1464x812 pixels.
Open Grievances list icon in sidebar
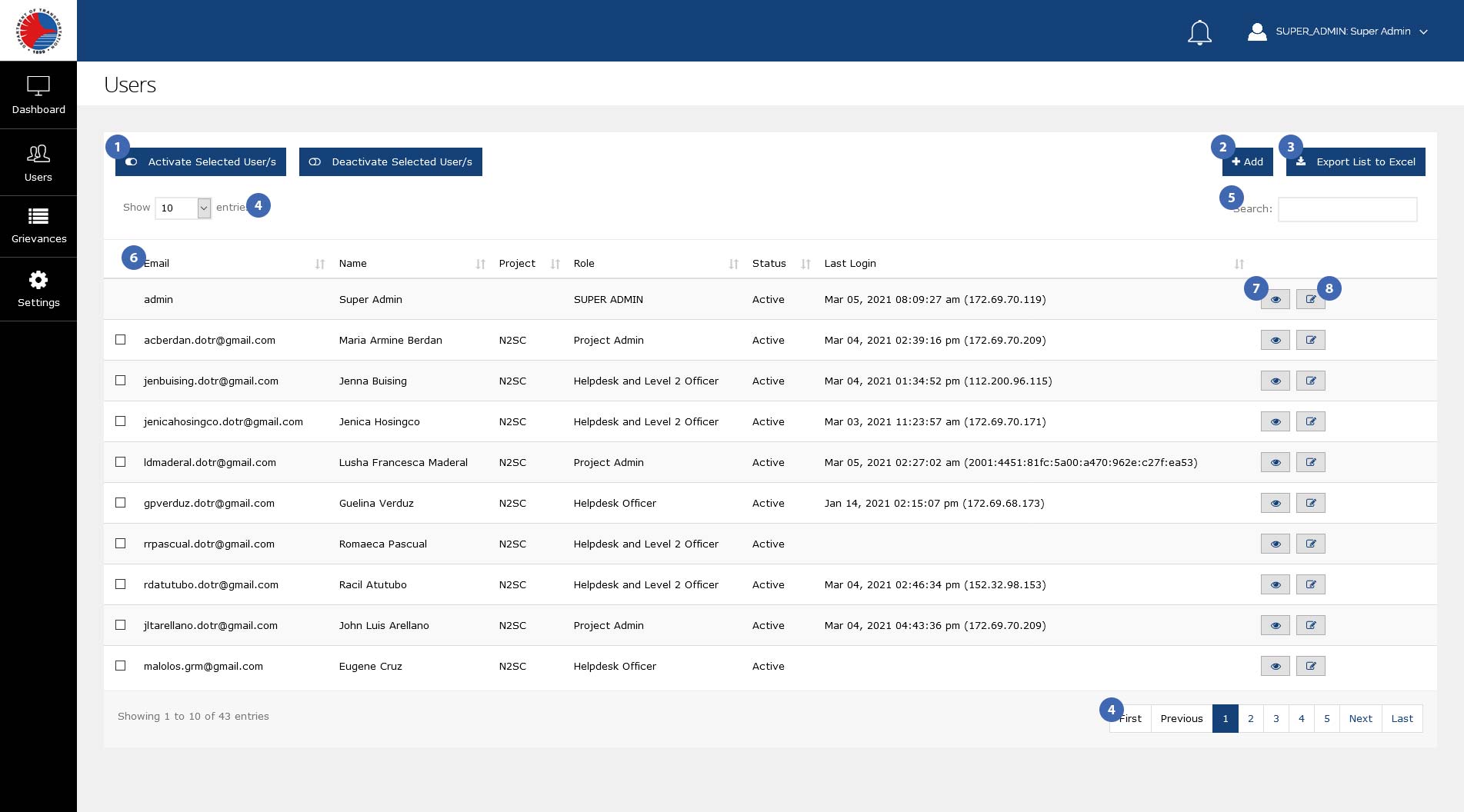pyautogui.click(x=38, y=216)
